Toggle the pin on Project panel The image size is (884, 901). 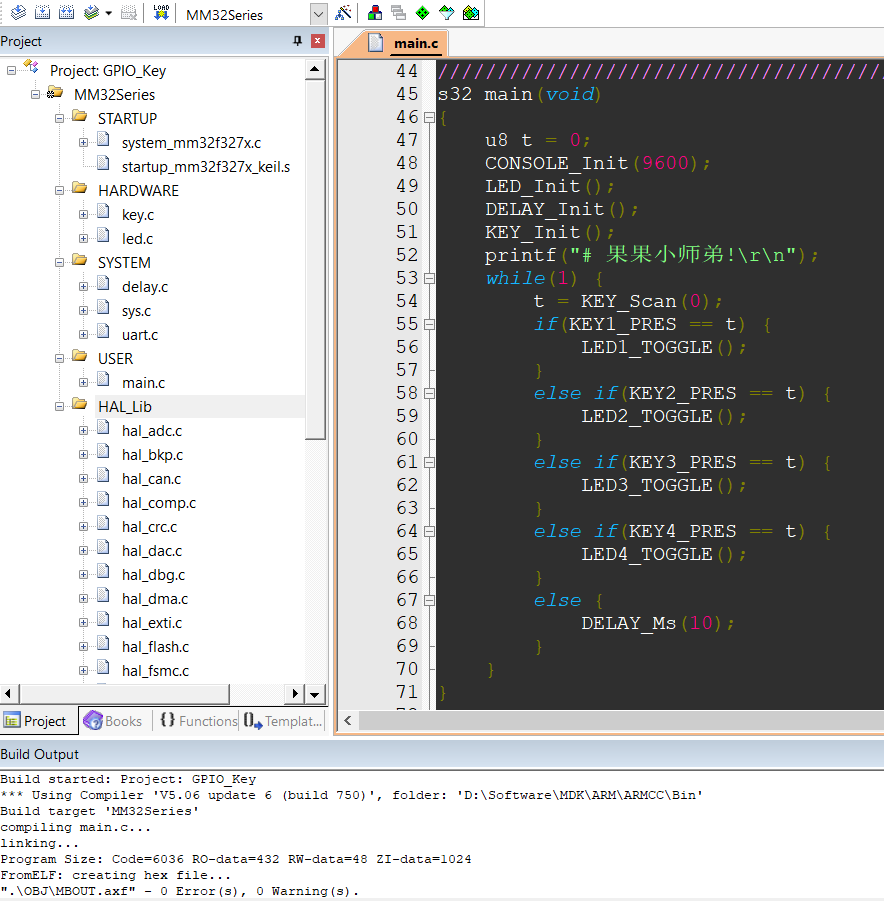[x=297, y=41]
